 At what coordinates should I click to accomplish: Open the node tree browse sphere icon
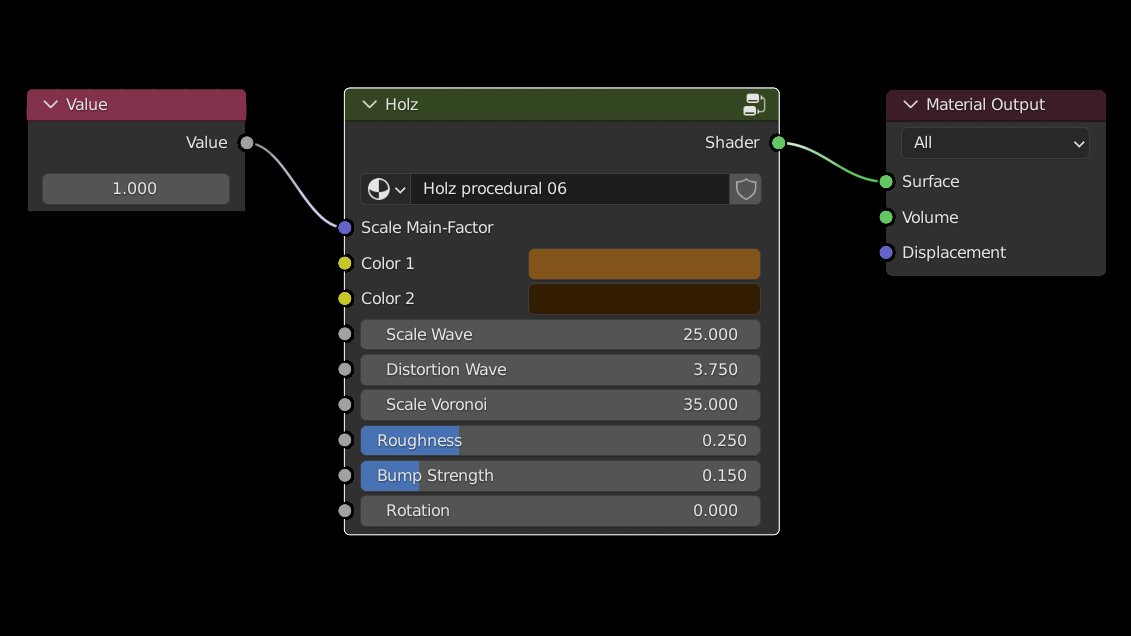pos(386,189)
